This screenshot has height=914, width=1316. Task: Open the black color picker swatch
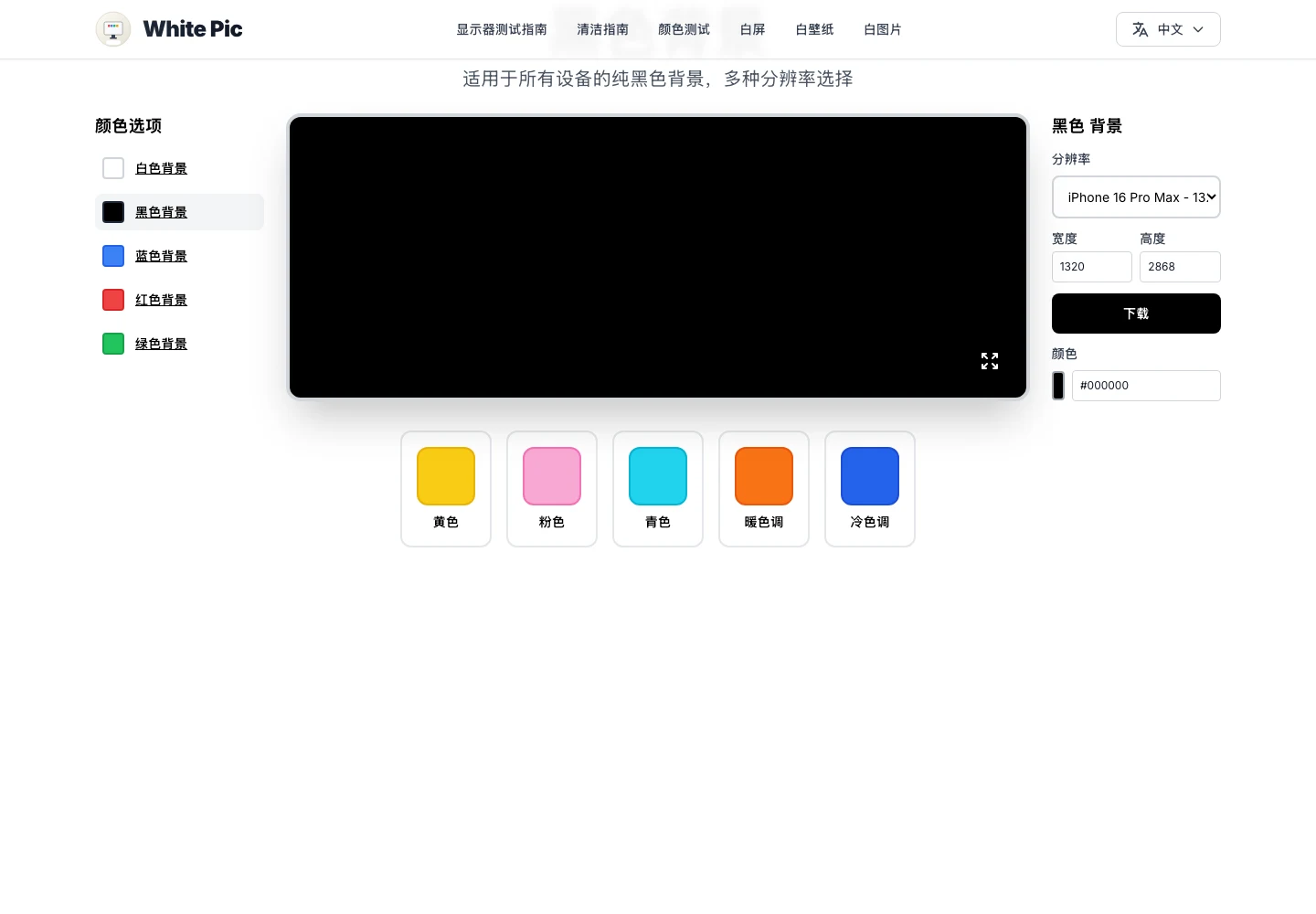pos(1058,386)
